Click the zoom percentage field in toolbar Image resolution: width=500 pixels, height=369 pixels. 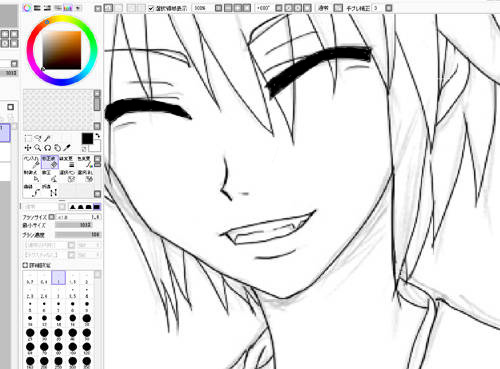(203, 8)
